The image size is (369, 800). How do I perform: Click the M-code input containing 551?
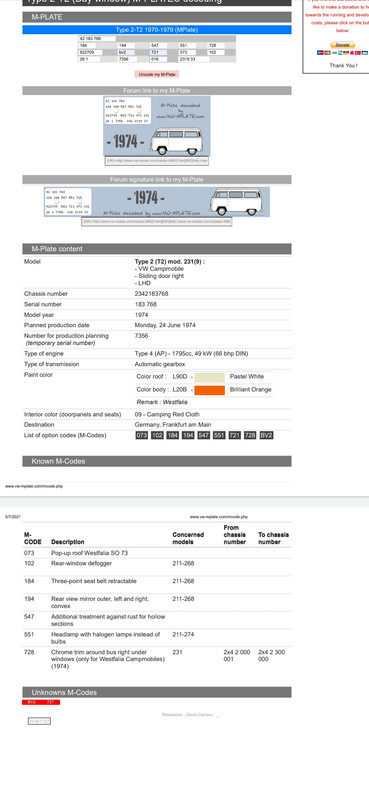186,46
